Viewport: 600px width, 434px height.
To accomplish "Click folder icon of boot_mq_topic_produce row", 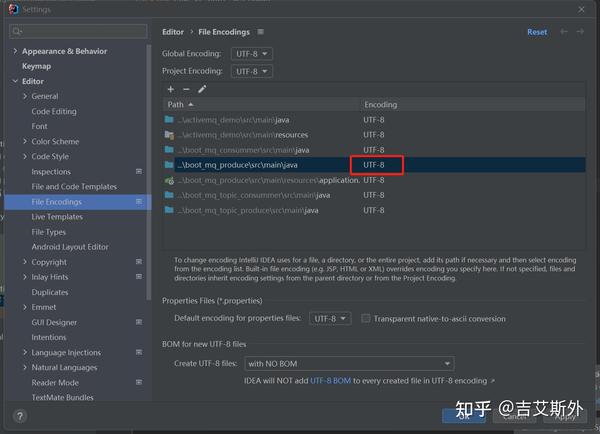I will point(169,210).
